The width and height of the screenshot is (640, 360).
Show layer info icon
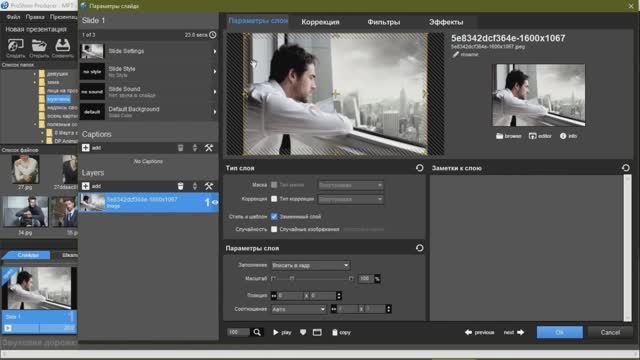(x=563, y=136)
